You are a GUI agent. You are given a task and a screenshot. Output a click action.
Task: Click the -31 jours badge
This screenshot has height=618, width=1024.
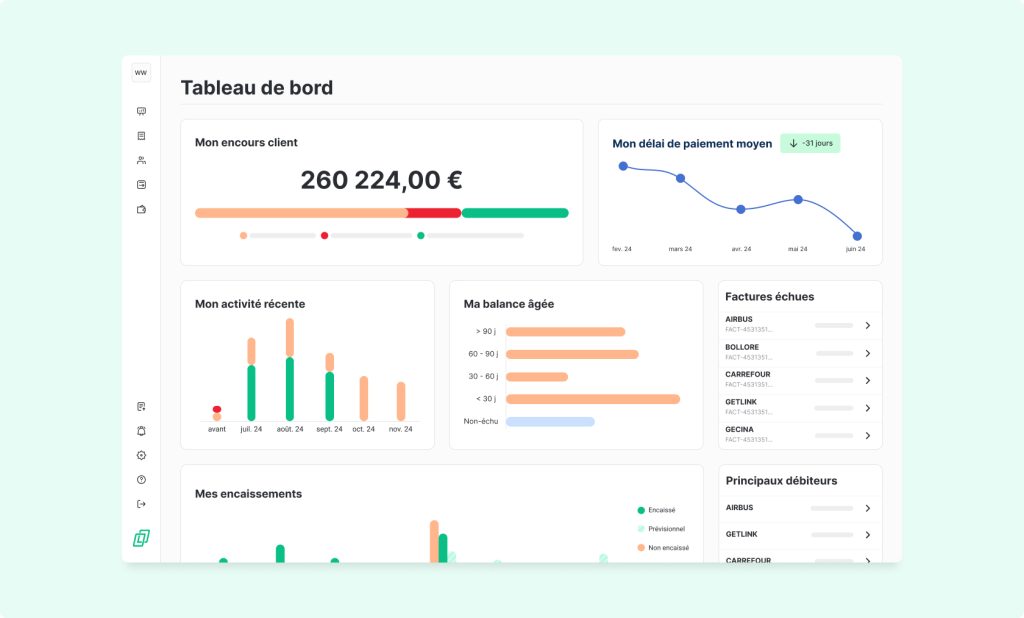pyautogui.click(x=810, y=143)
